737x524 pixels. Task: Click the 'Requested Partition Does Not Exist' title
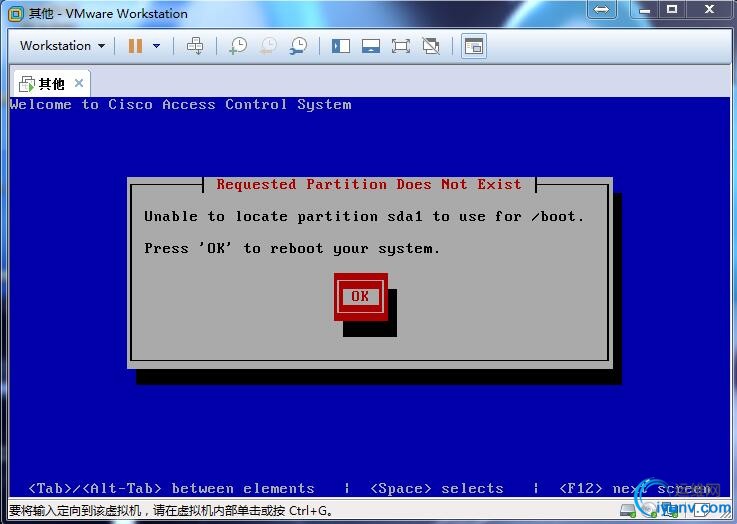(x=369, y=184)
